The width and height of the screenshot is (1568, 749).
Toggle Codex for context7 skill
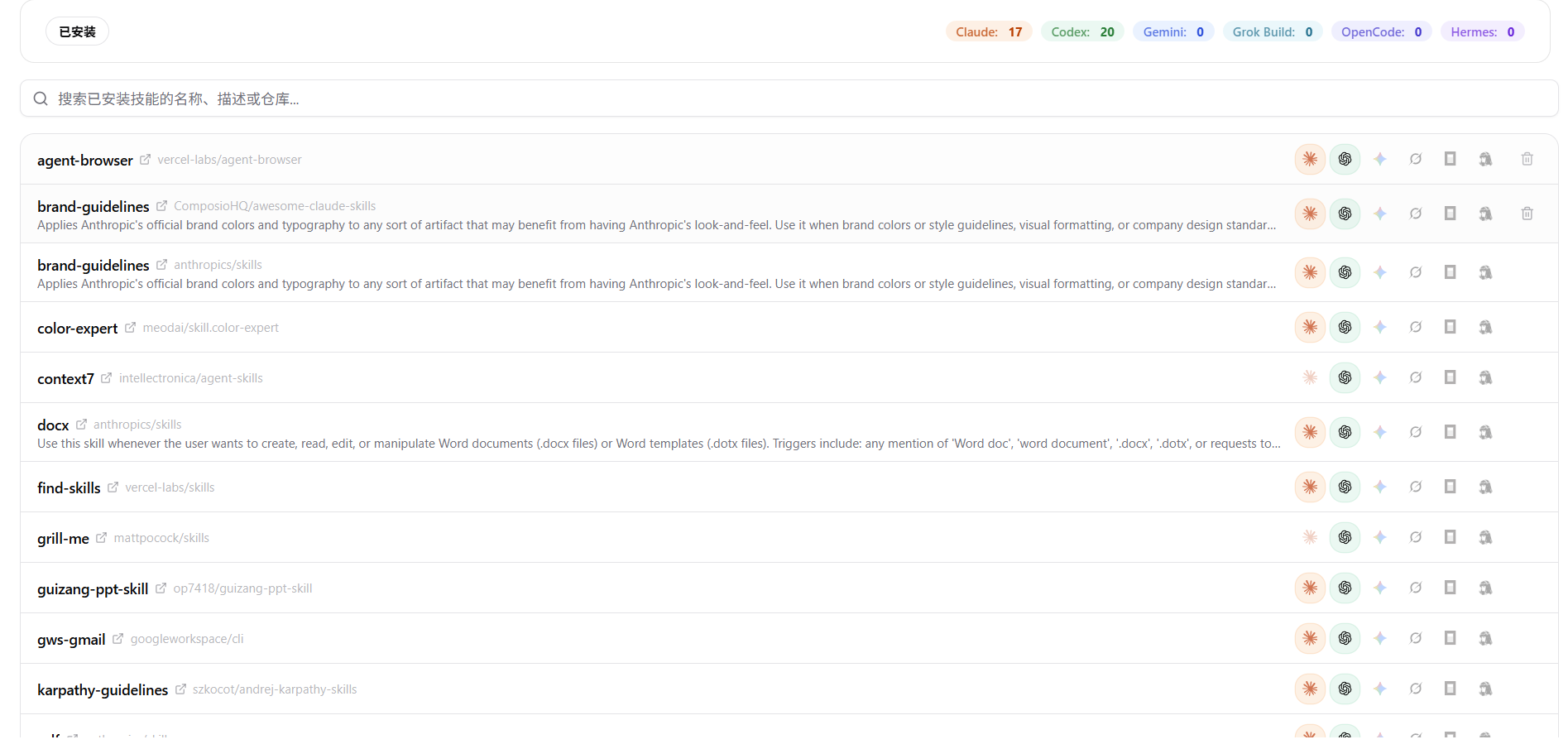(x=1345, y=377)
